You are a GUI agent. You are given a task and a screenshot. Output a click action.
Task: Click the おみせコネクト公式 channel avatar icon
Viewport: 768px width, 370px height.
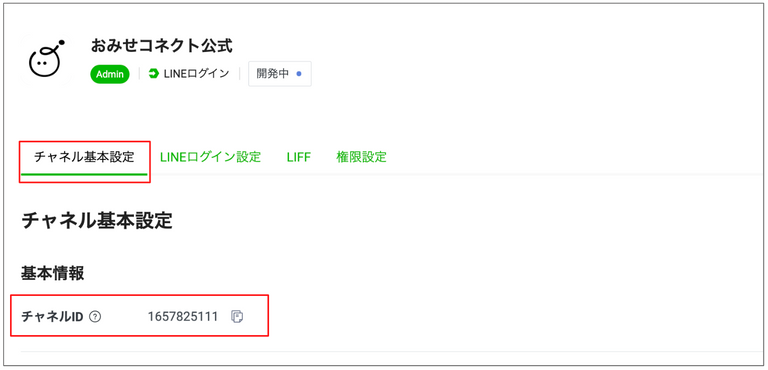(46, 60)
